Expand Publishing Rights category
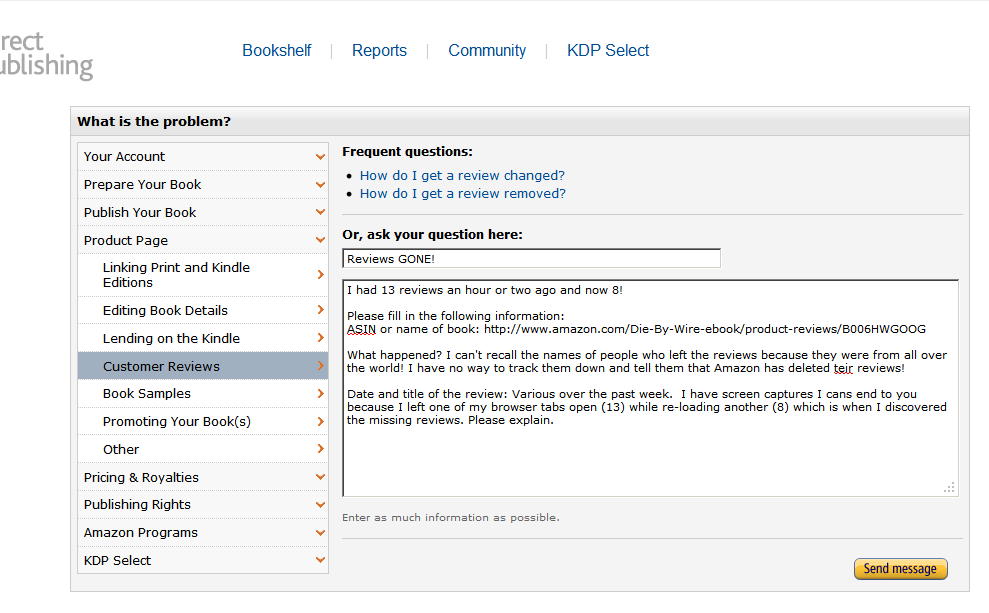The height and width of the screenshot is (613, 989). pyautogui.click(x=320, y=505)
